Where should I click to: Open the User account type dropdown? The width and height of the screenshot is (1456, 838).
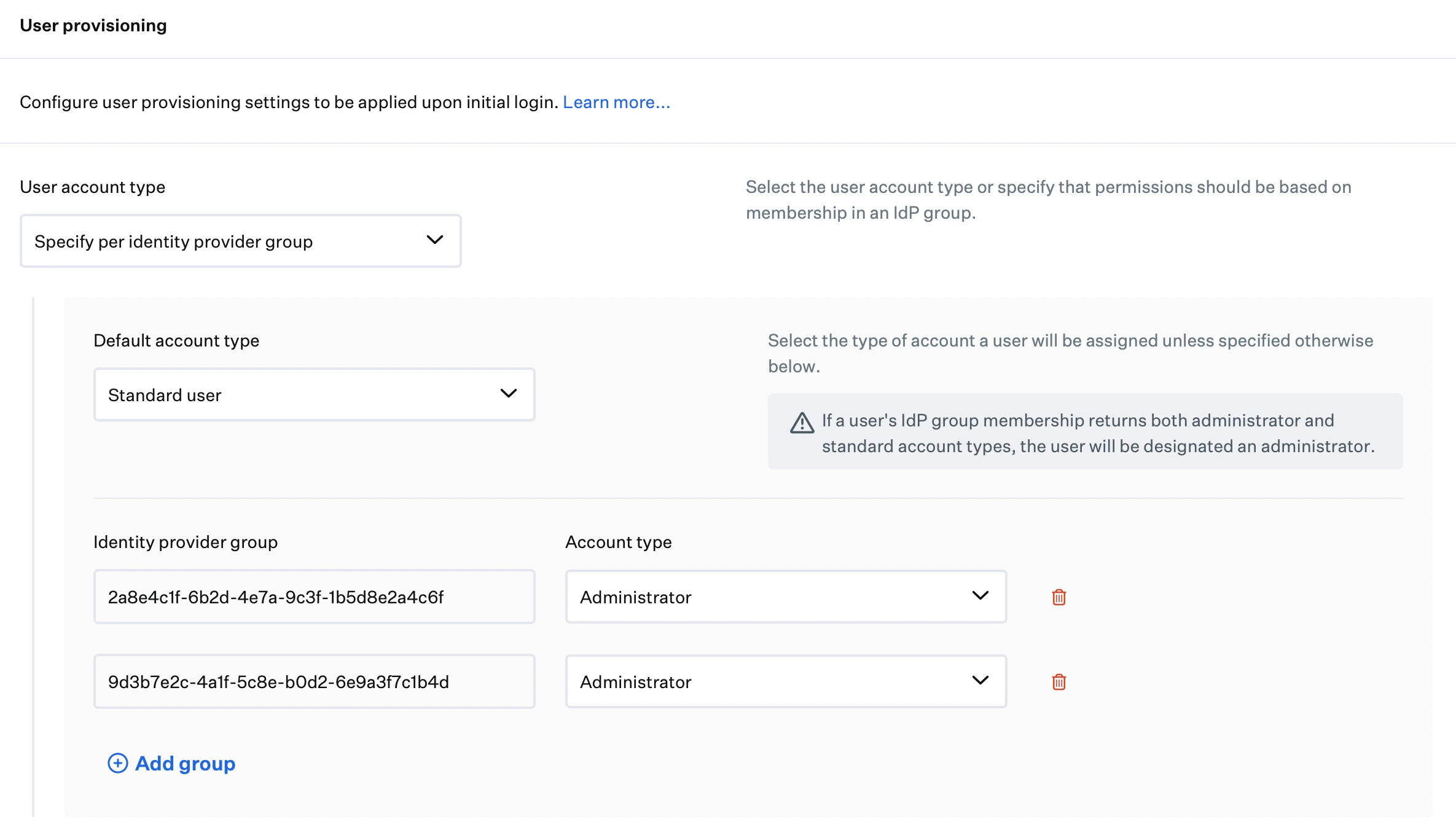(x=240, y=240)
